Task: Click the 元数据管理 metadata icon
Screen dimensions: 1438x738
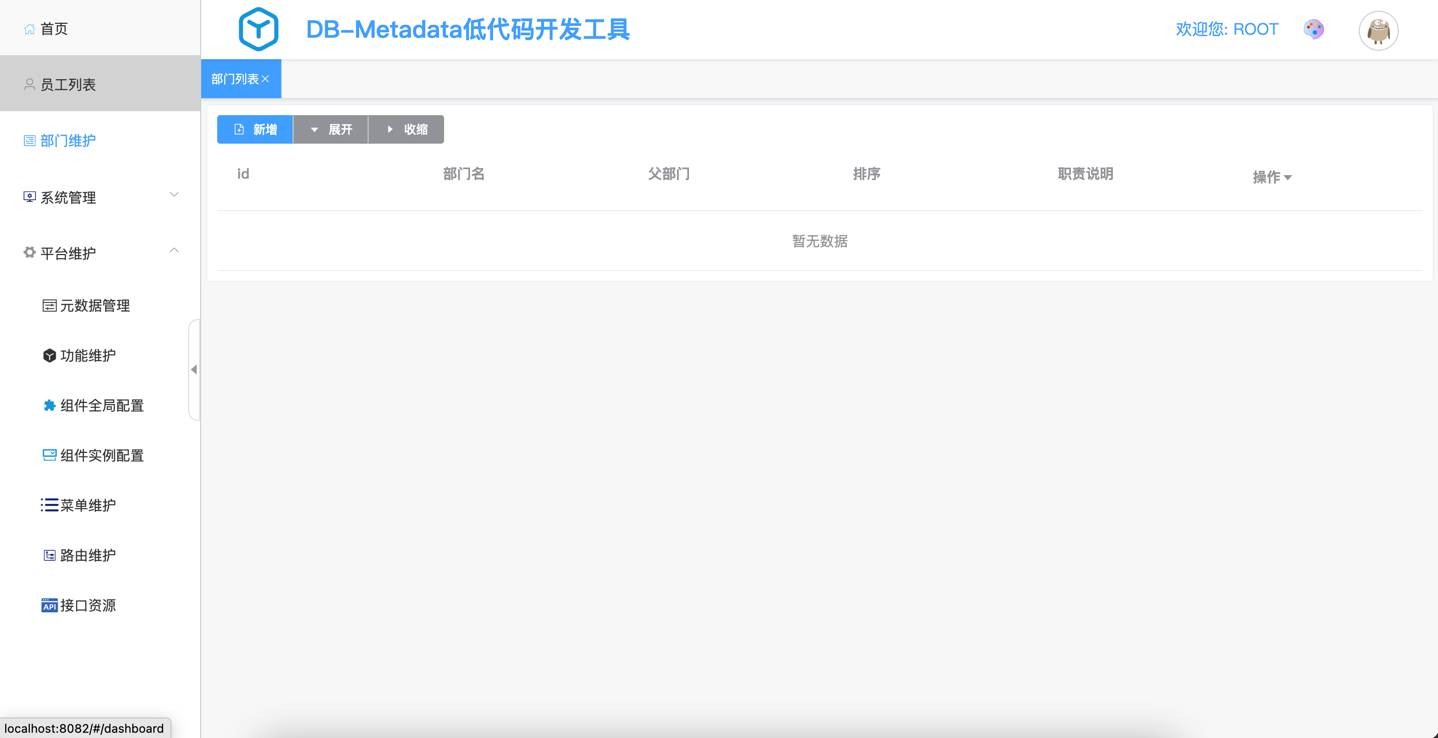Action: [x=49, y=306]
